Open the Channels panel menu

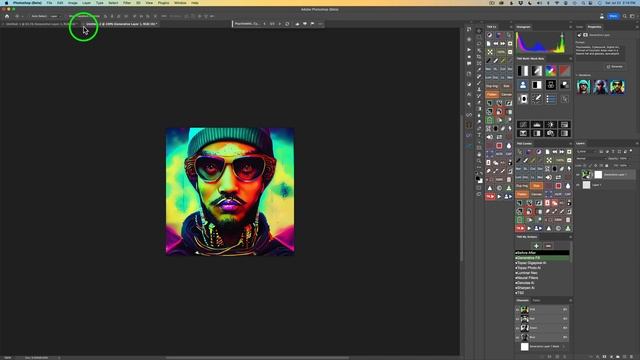coord(570,300)
